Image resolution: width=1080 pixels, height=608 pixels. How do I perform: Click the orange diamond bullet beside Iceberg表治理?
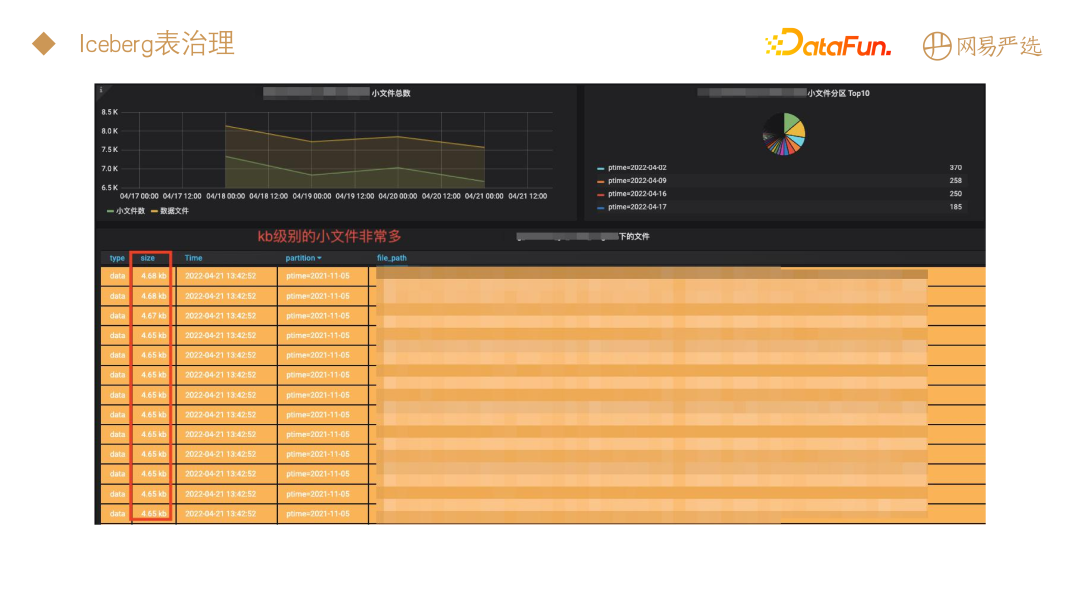pos(43,43)
